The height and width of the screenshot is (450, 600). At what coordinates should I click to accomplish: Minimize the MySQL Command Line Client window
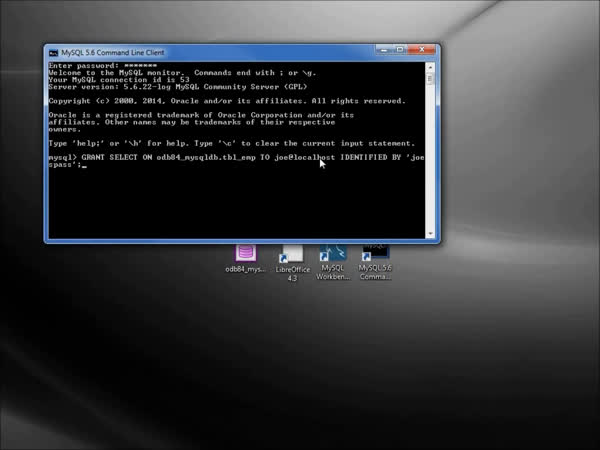point(384,50)
